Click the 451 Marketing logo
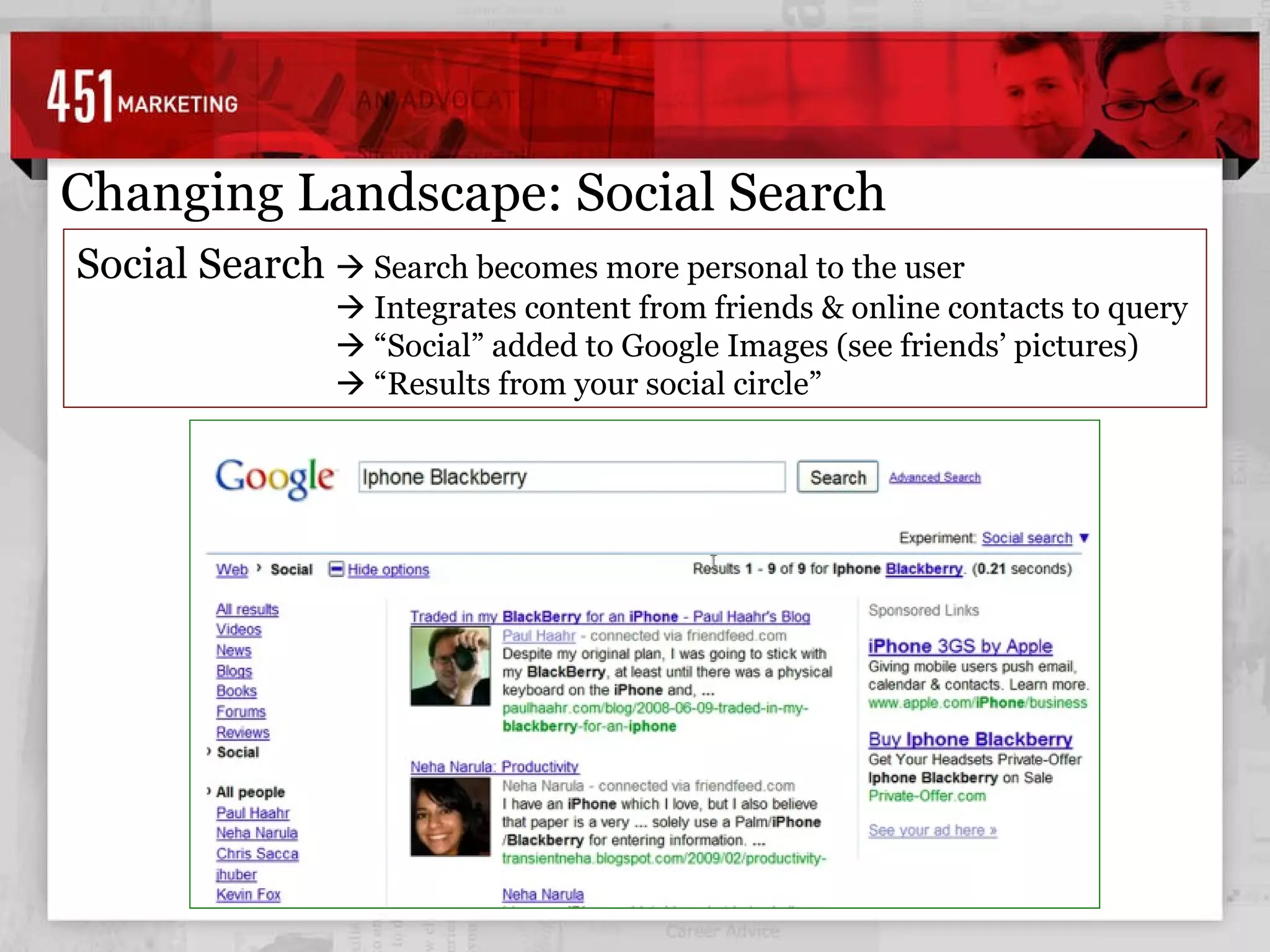 click(x=143, y=97)
